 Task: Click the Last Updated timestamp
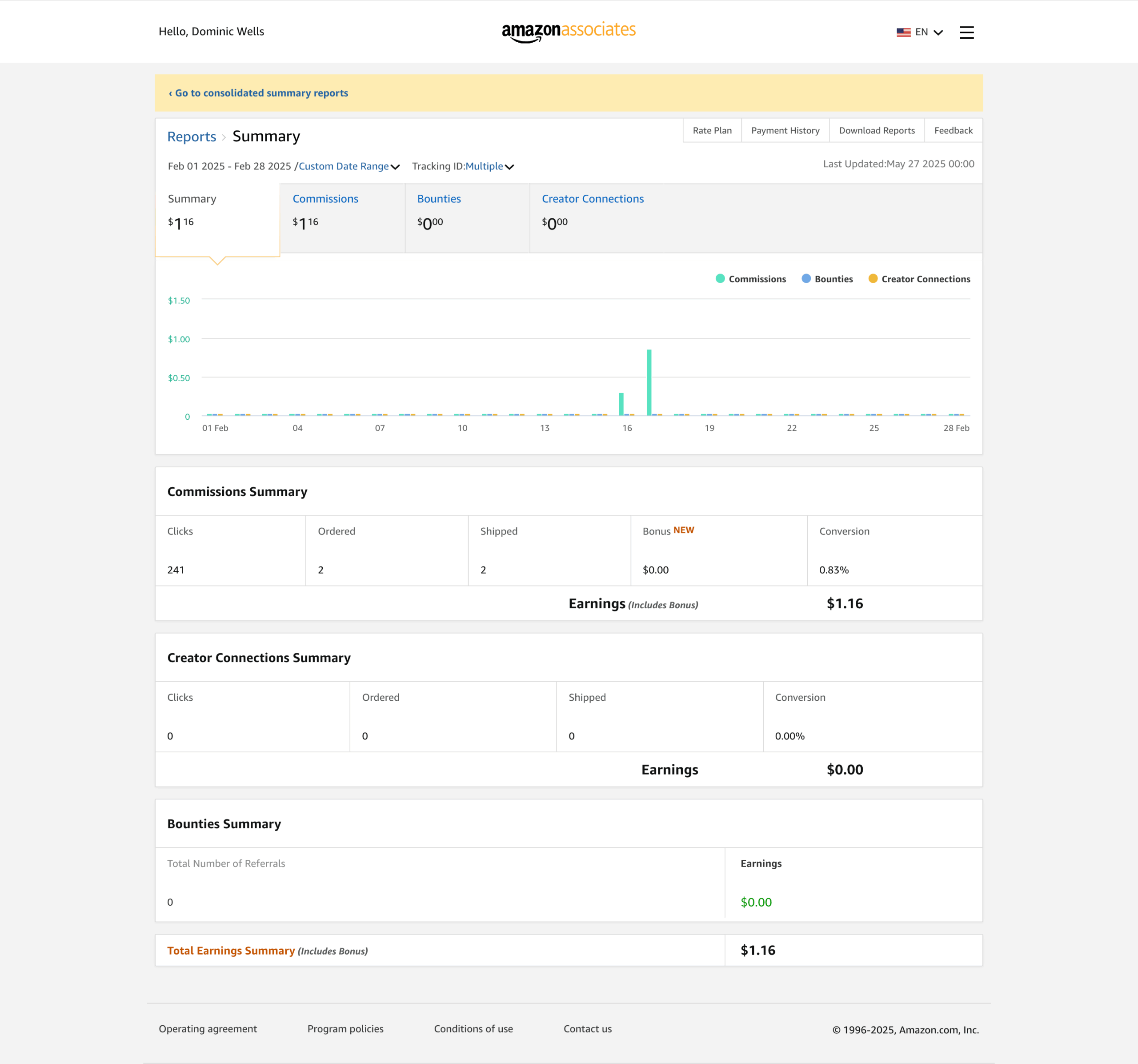click(x=898, y=164)
